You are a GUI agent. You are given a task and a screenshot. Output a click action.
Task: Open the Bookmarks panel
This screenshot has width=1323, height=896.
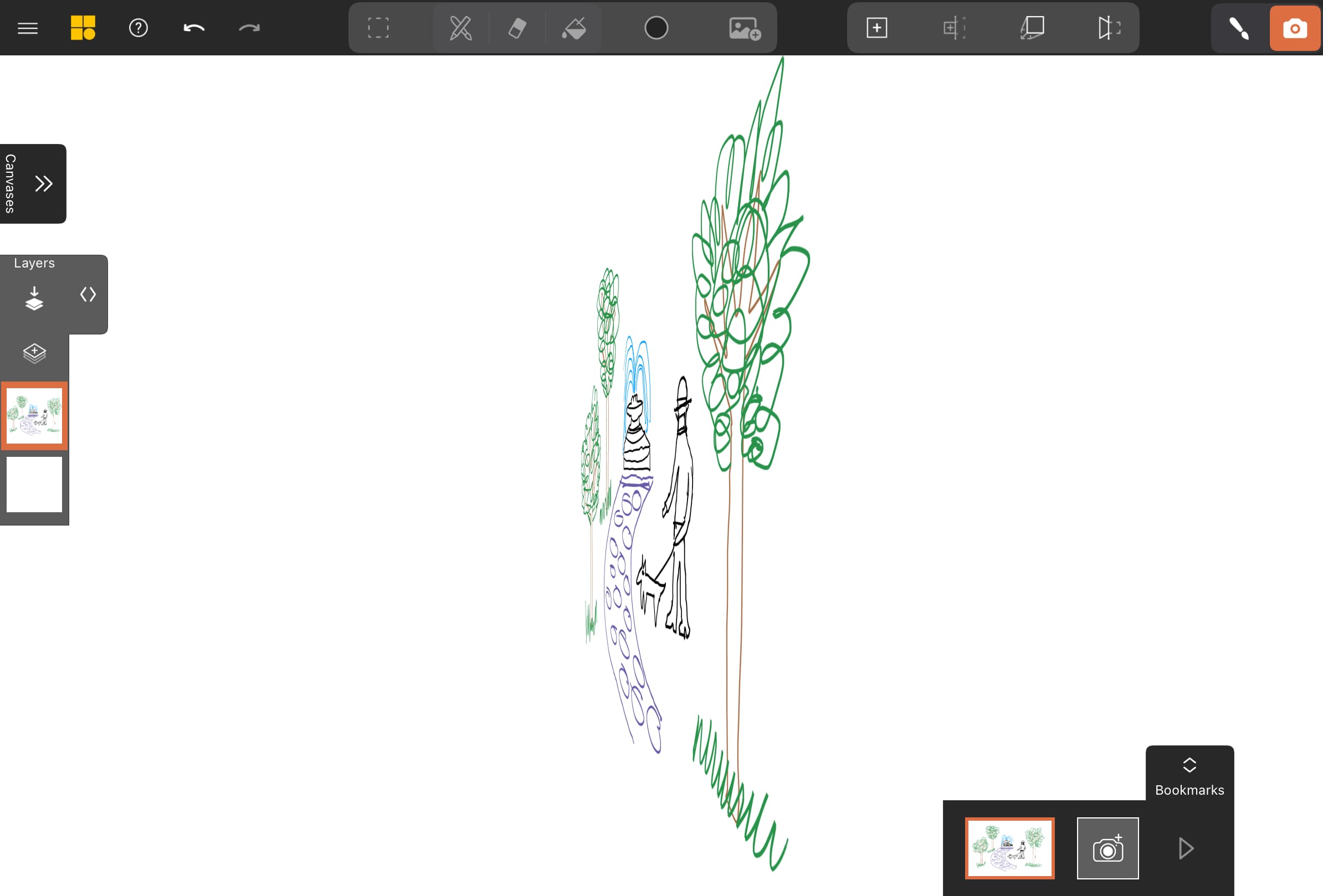[x=1188, y=775]
